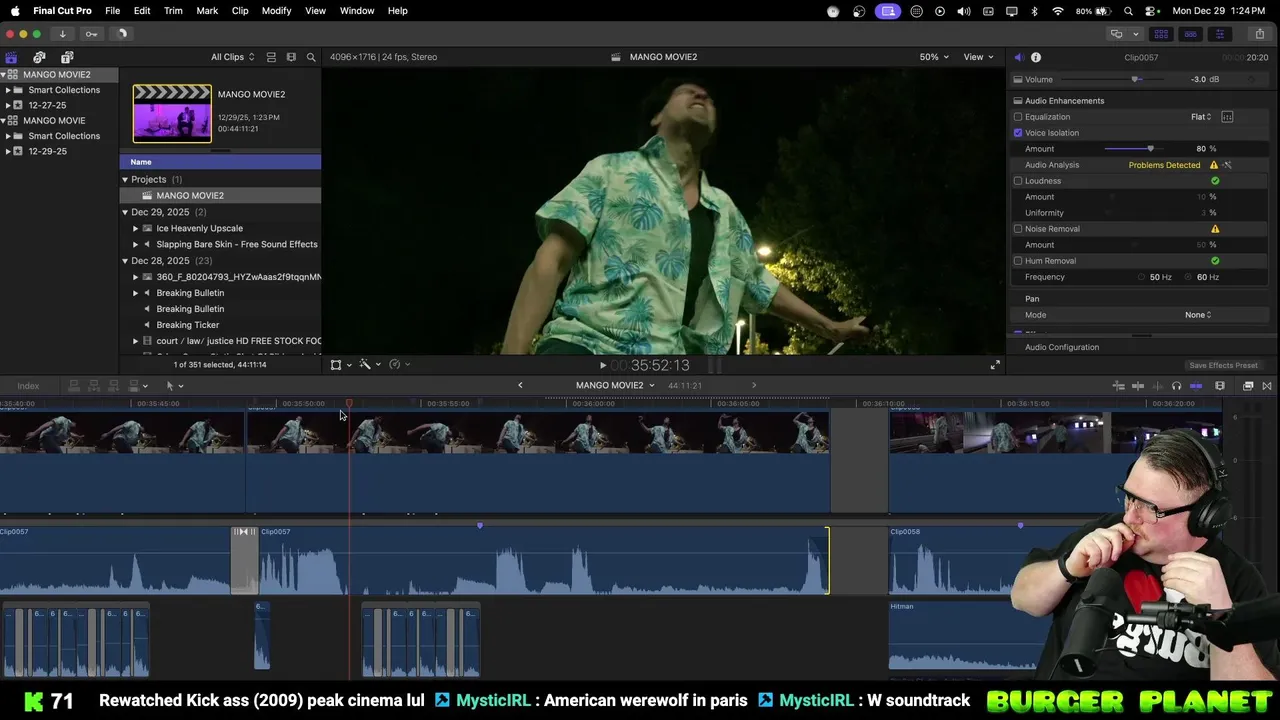This screenshot has height=720, width=1280.
Task: Select the Audio inspector speaker icon
Action: click(1018, 57)
